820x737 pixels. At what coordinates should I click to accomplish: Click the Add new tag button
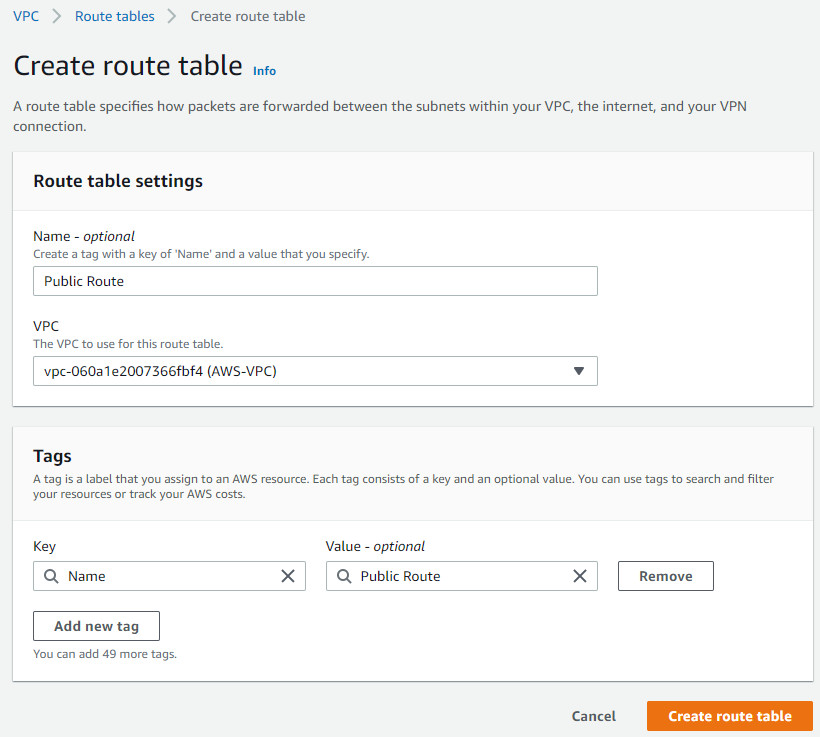click(x=96, y=626)
